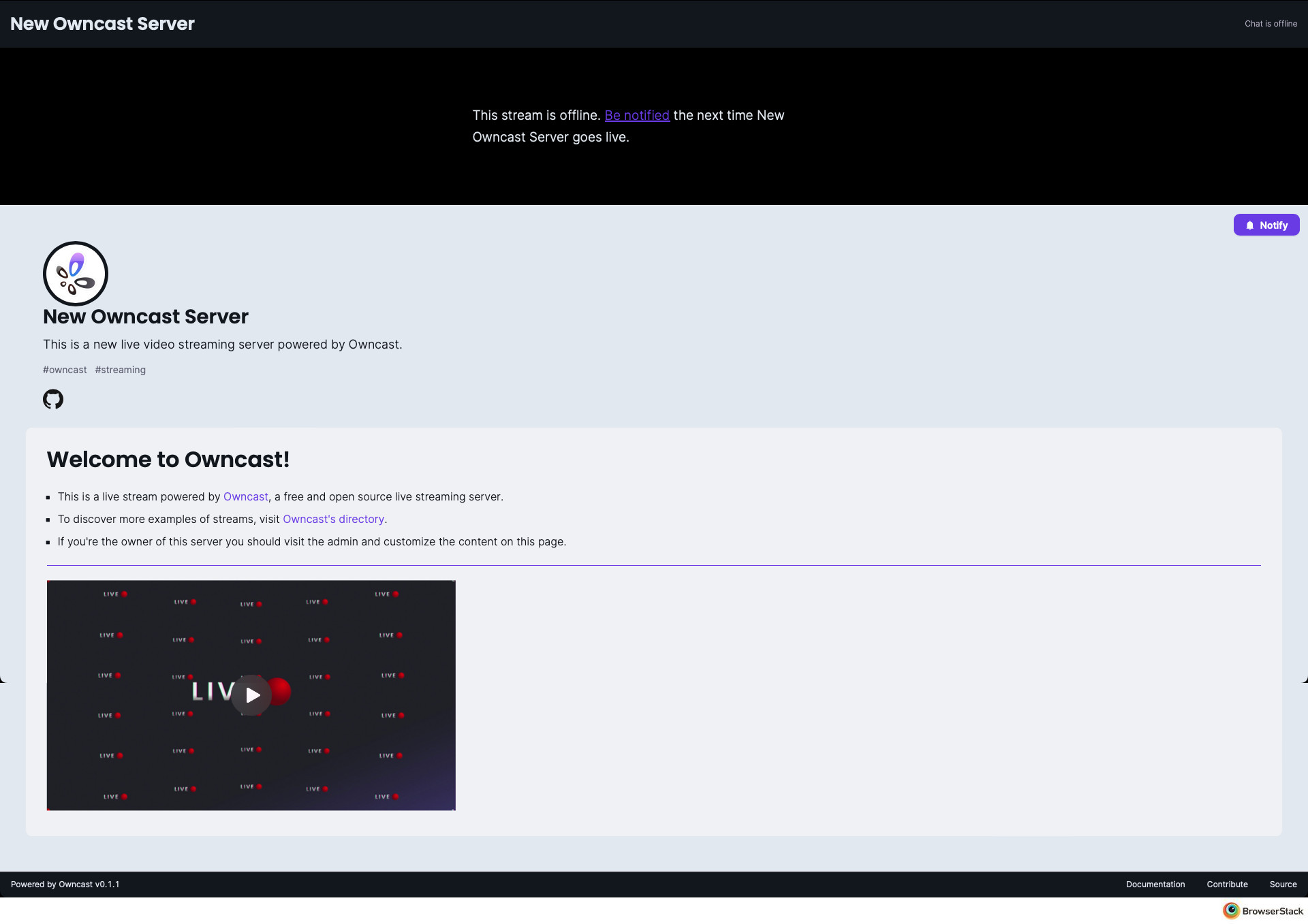1308x924 pixels.
Task: Click 'Powered by Owncast v0.1.1' footer text
Action: click(x=65, y=885)
